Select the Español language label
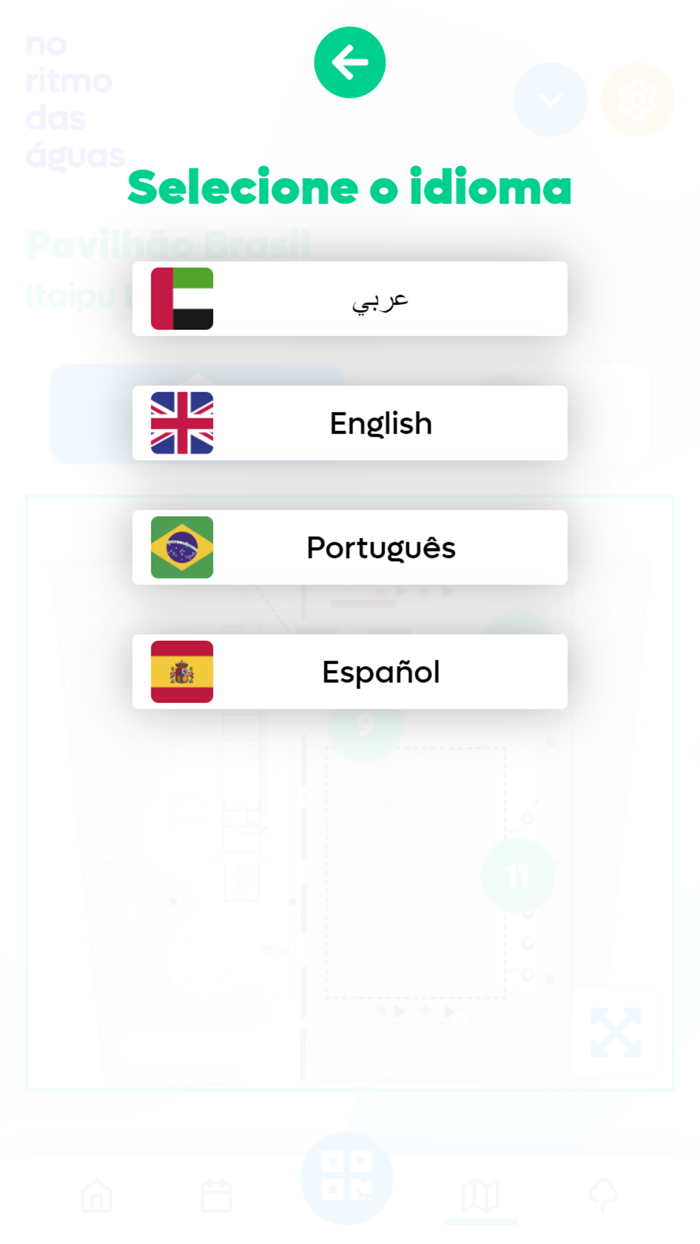 [381, 672]
